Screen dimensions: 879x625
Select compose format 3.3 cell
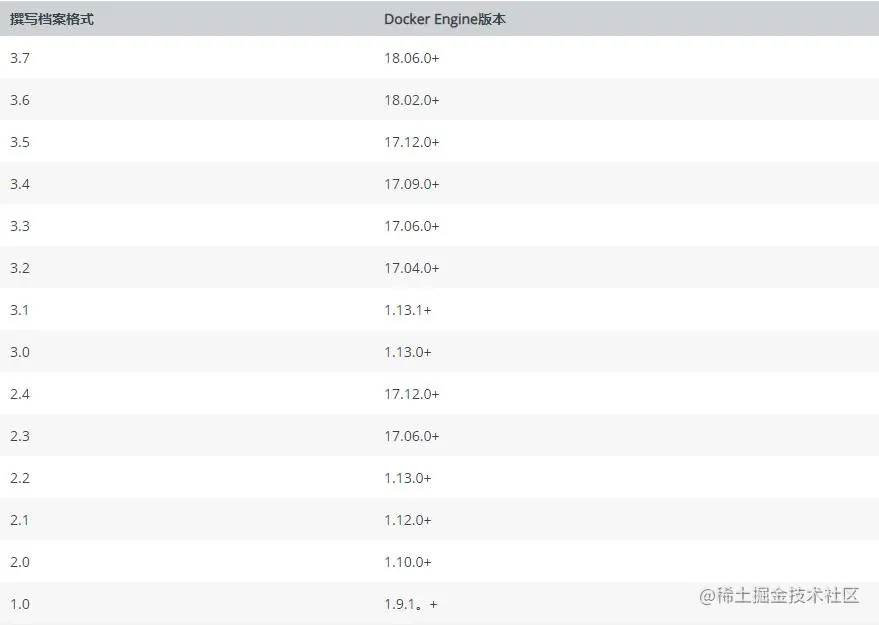[x=20, y=226]
